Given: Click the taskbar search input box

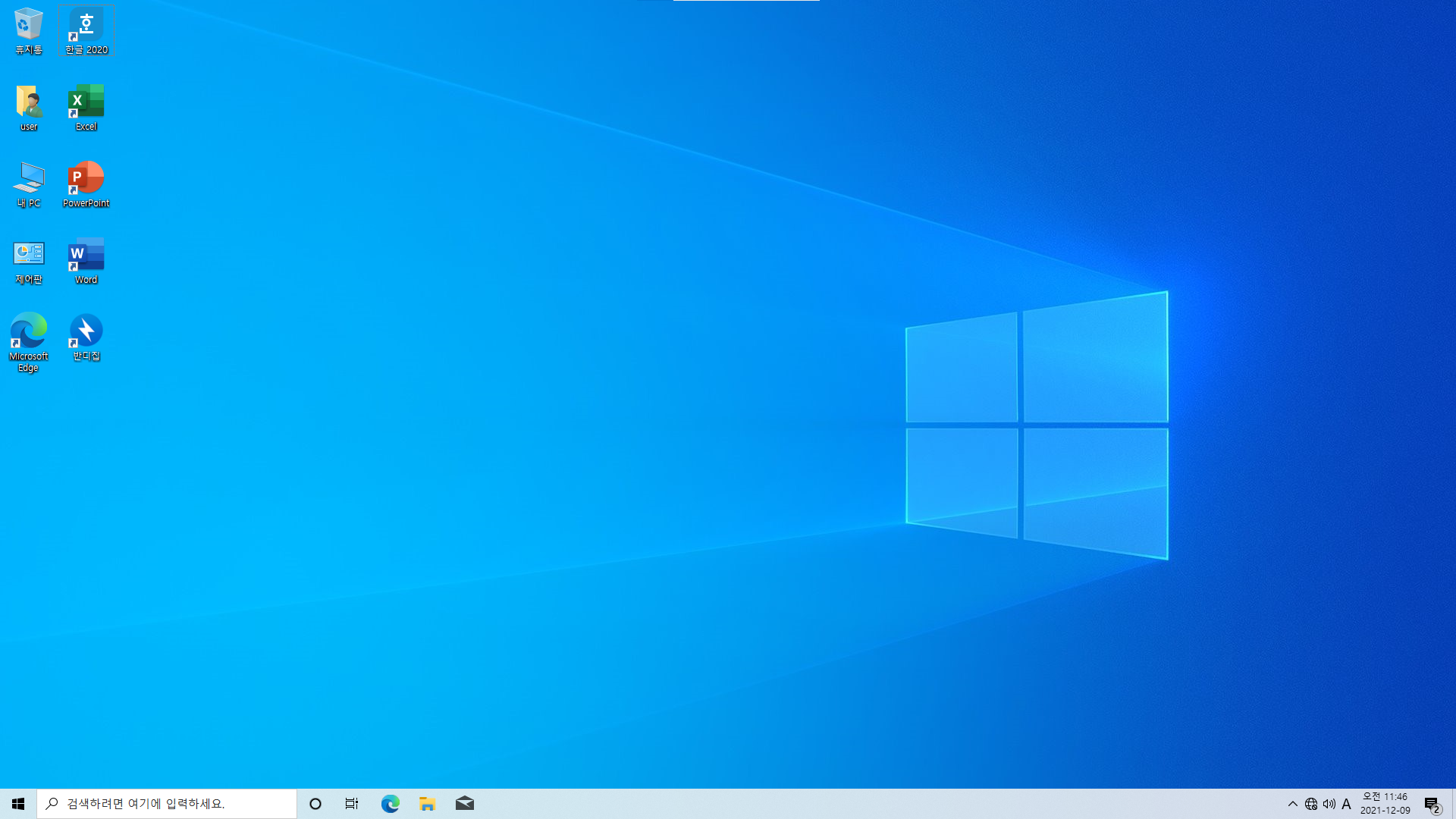Looking at the screenshot, I should pos(167,804).
